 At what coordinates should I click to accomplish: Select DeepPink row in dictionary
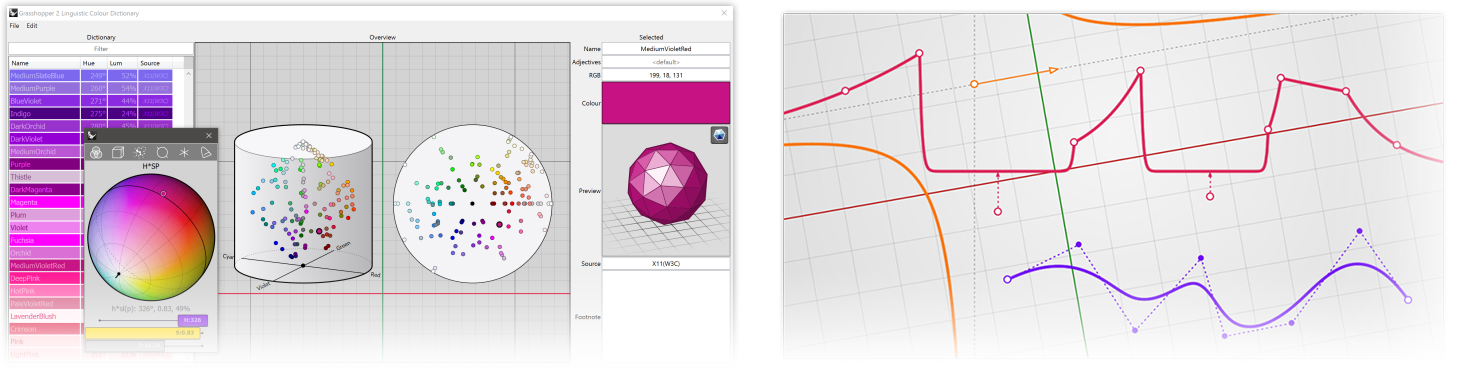tap(47, 278)
